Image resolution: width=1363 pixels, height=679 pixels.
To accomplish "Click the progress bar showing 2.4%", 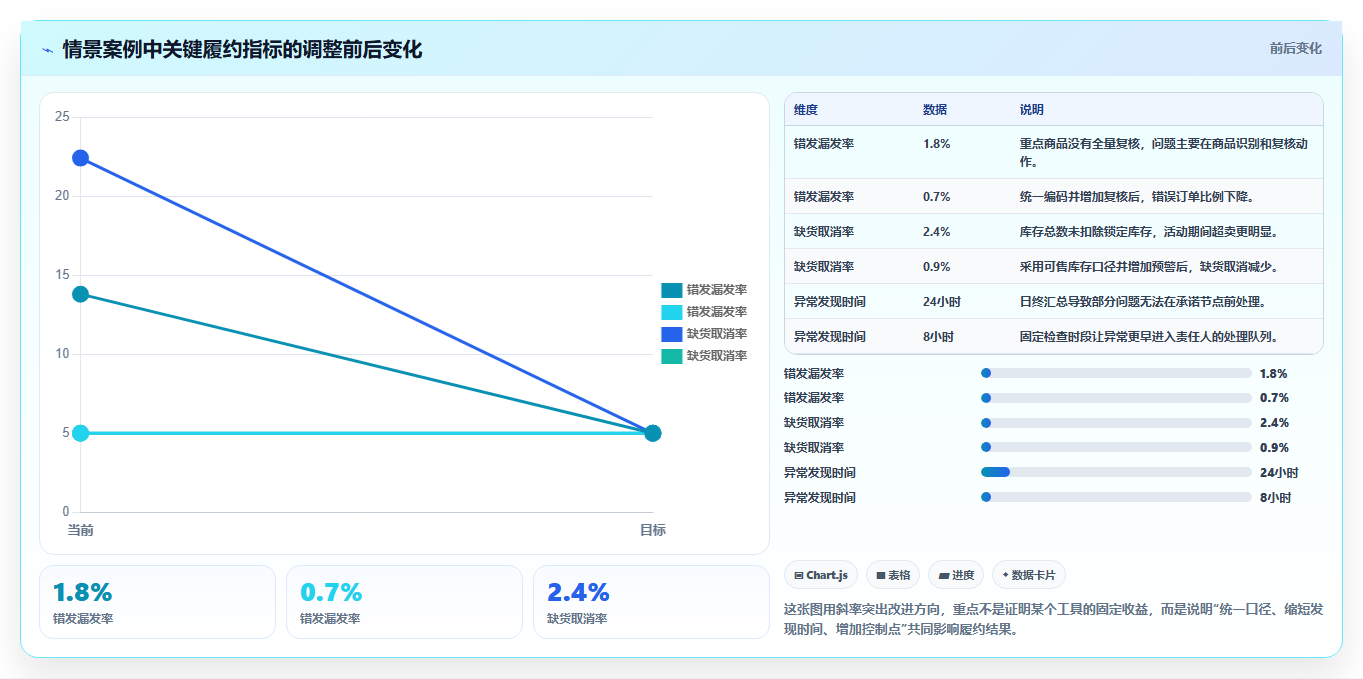I will tap(1116, 423).
